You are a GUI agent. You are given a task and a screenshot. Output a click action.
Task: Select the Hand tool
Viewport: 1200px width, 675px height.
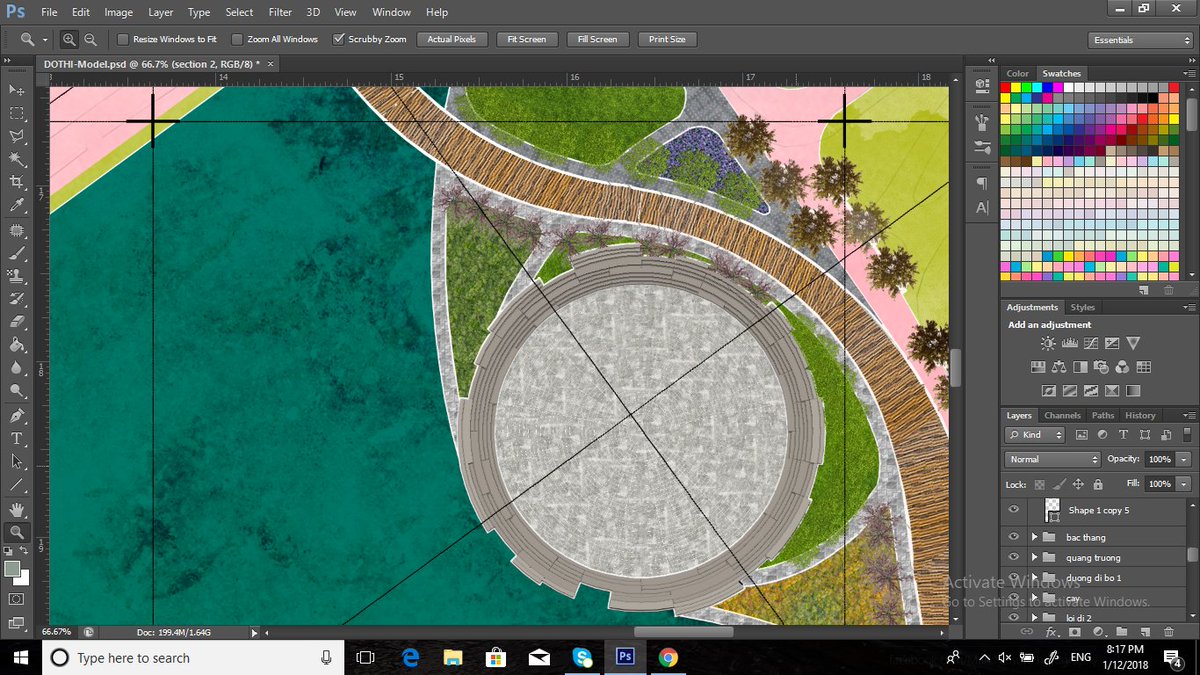pyautogui.click(x=17, y=509)
